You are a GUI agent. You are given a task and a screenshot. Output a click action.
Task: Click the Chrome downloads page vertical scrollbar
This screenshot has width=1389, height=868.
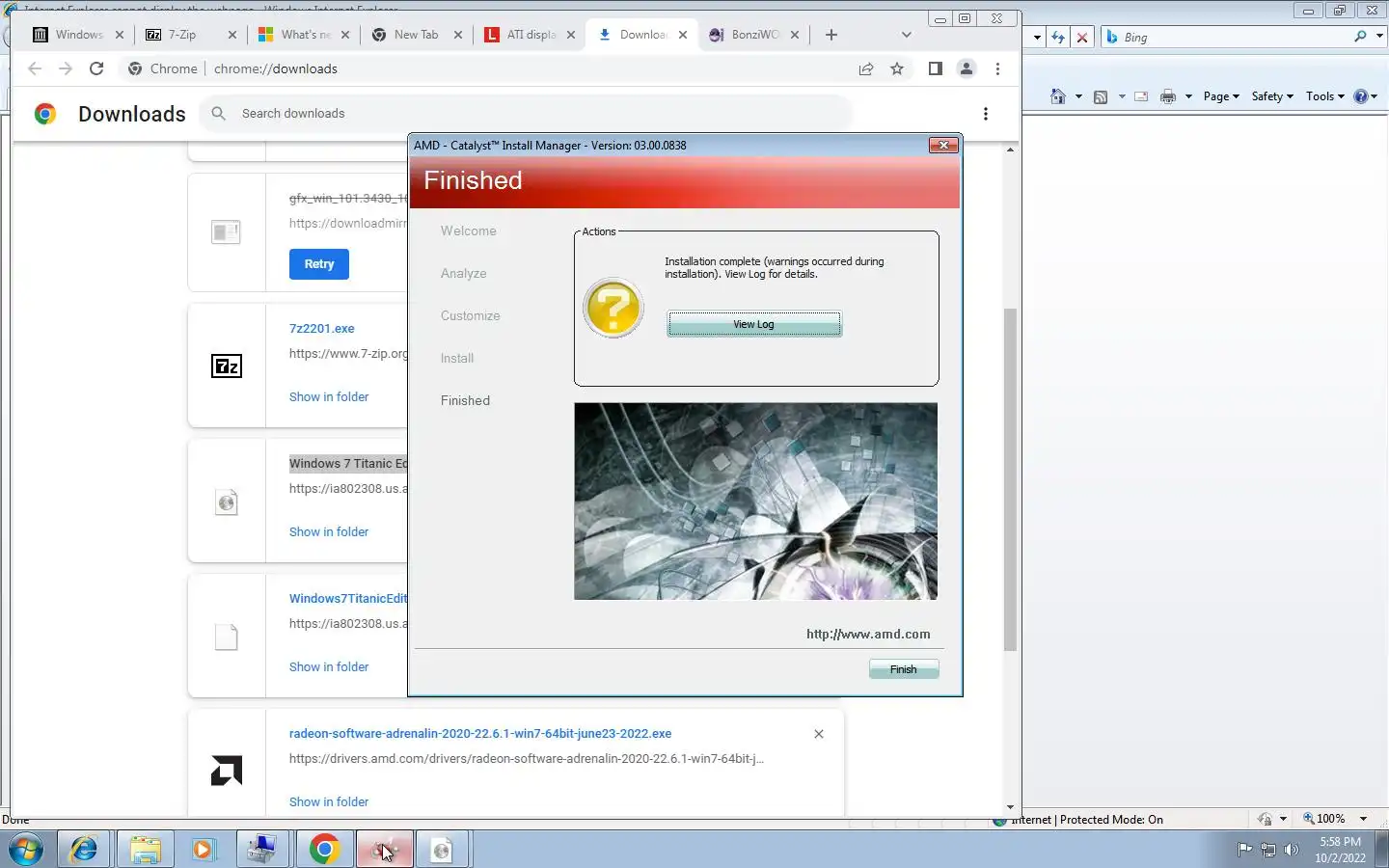point(1010,479)
